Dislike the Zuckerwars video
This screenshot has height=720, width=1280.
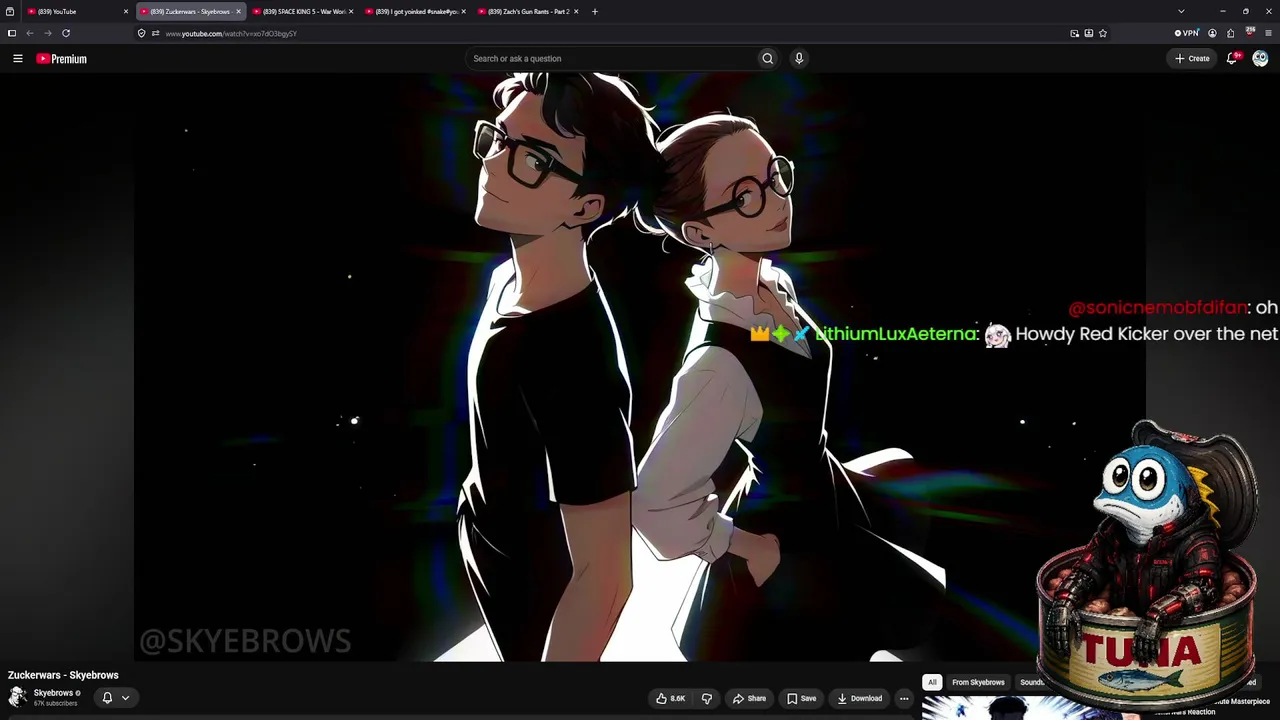(x=706, y=698)
